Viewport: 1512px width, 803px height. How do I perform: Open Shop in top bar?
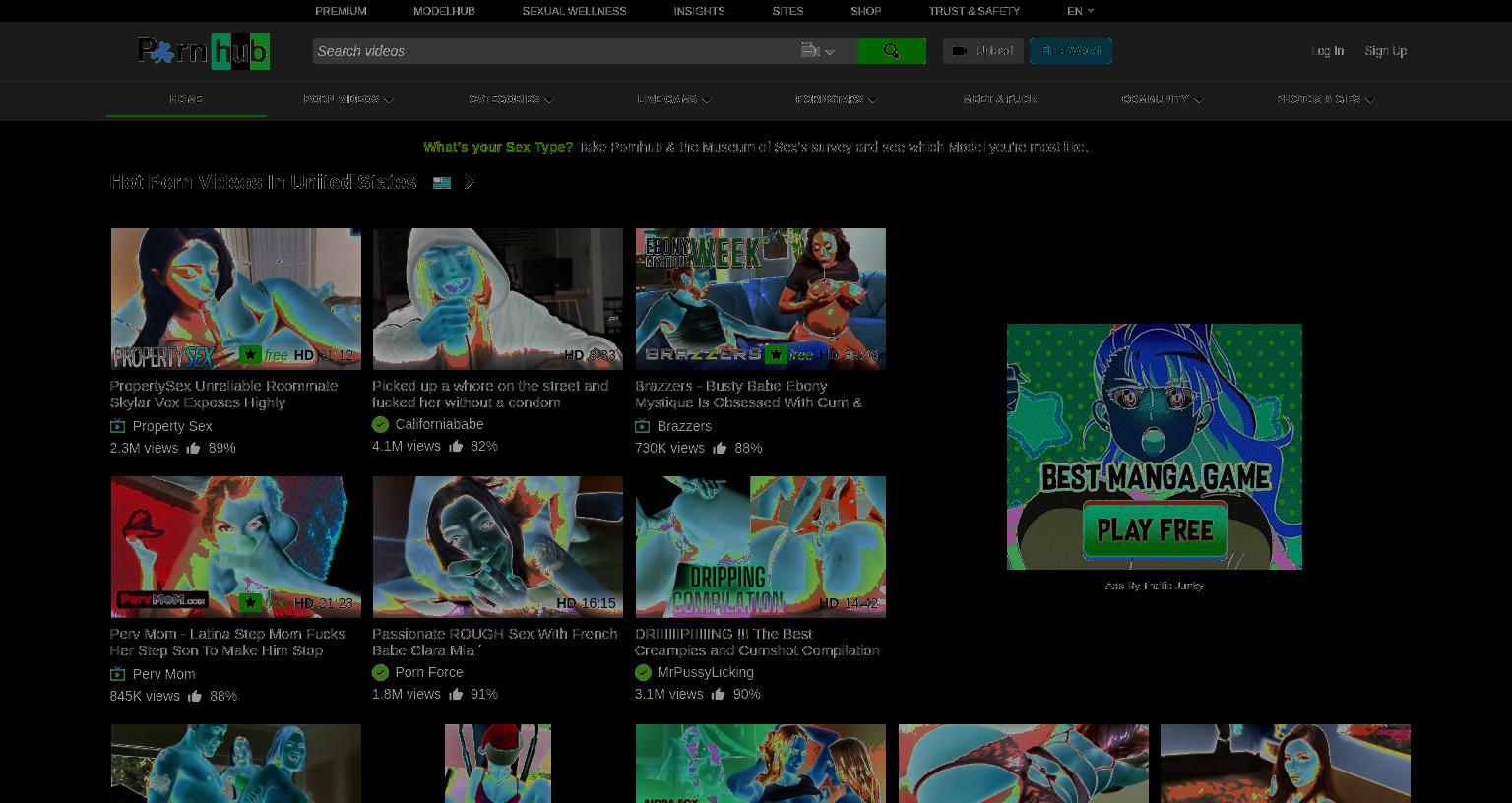(866, 11)
